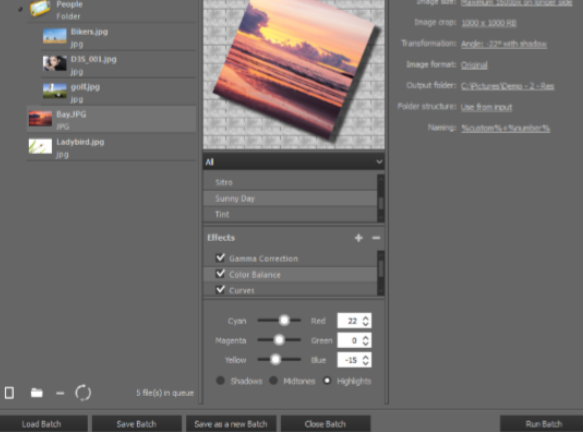Increase Red value with up stepper arrow
The width and height of the screenshot is (583, 432).
(x=365, y=318)
